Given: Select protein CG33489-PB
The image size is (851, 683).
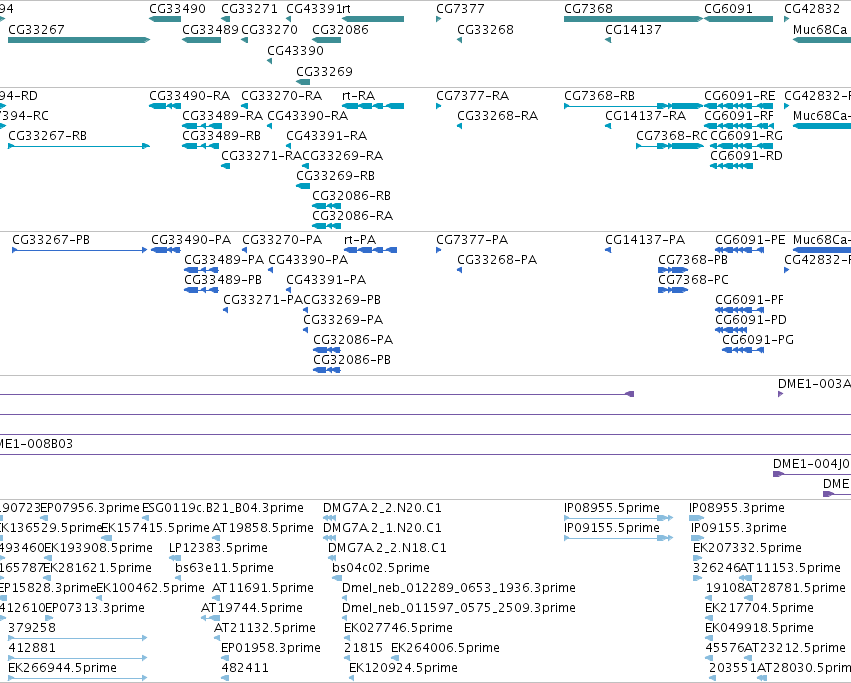Looking at the screenshot, I should pyautogui.click(x=223, y=280).
